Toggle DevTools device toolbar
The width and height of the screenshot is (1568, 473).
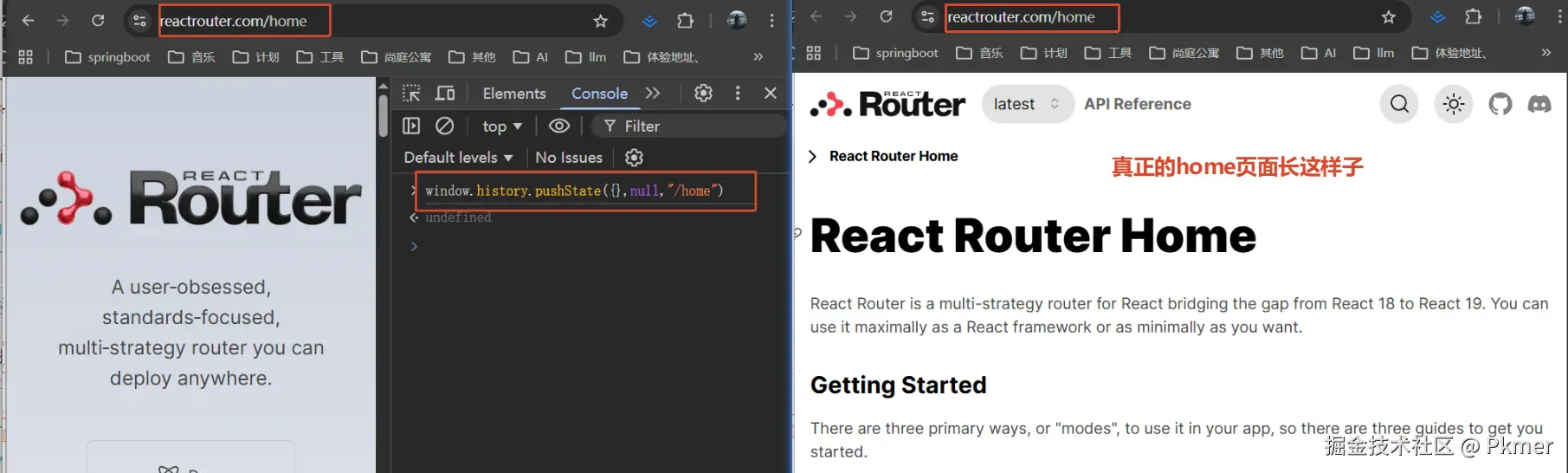click(x=445, y=93)
